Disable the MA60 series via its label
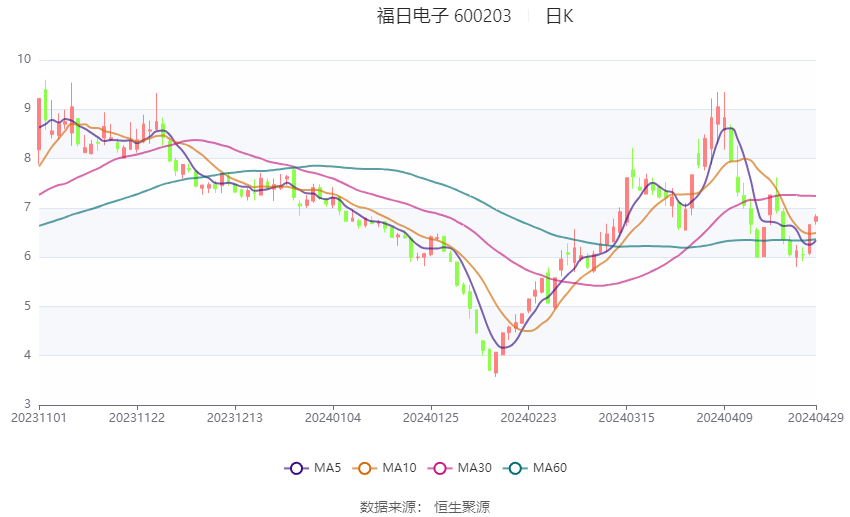 coord(549,468)
